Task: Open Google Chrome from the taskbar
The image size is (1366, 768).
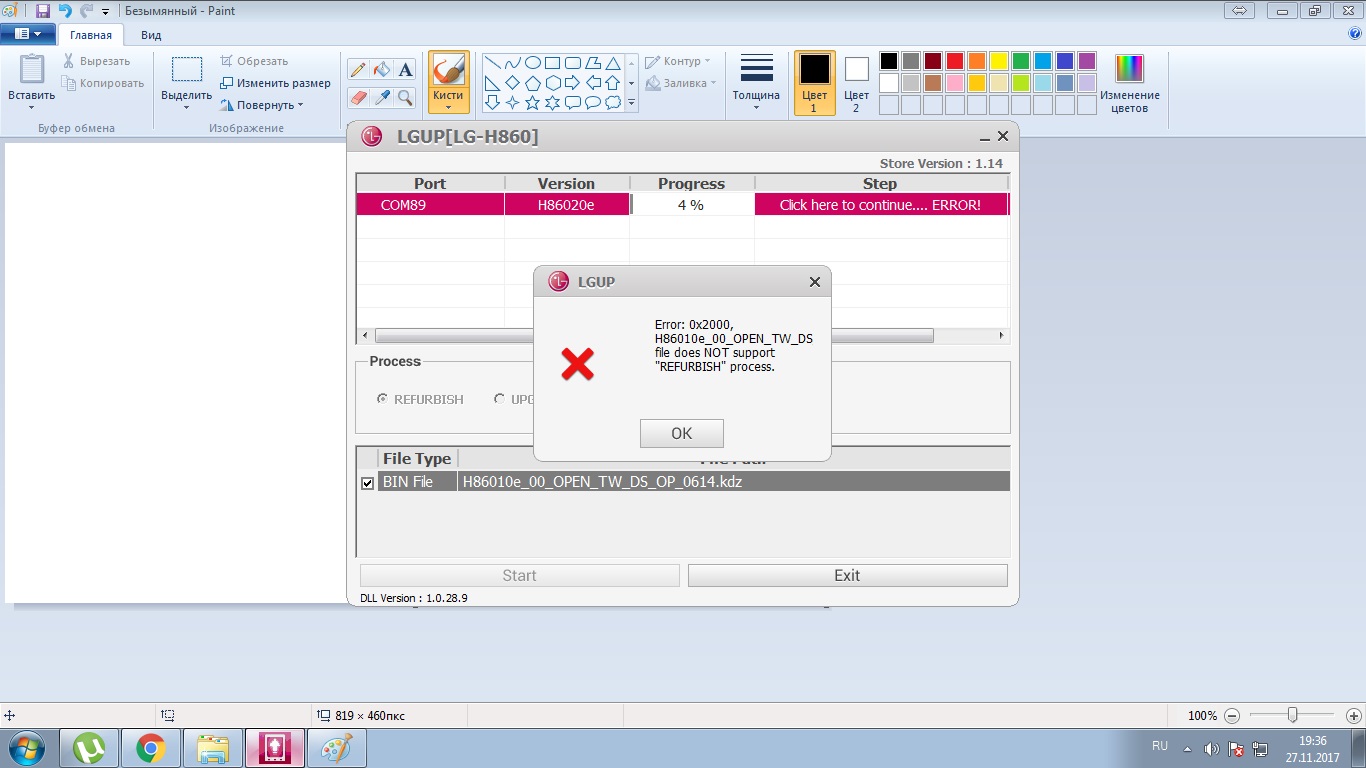Action: click(x=151, y=748)
